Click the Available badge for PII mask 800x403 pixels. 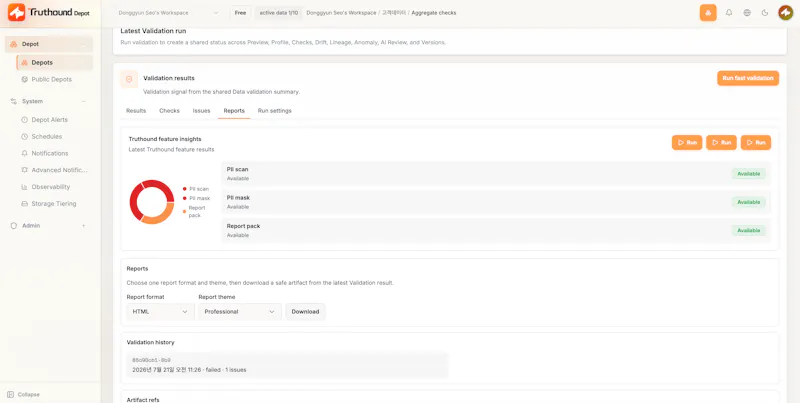748,202
